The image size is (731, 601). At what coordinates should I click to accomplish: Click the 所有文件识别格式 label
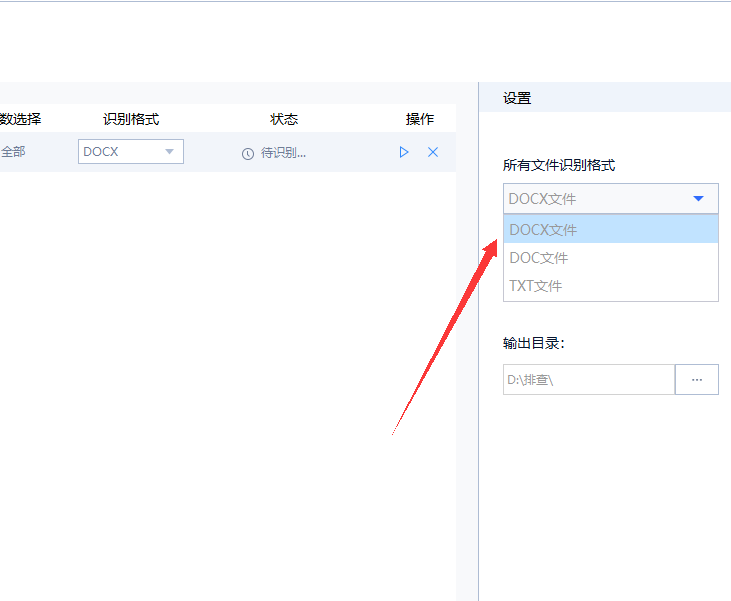pos(559,165)
